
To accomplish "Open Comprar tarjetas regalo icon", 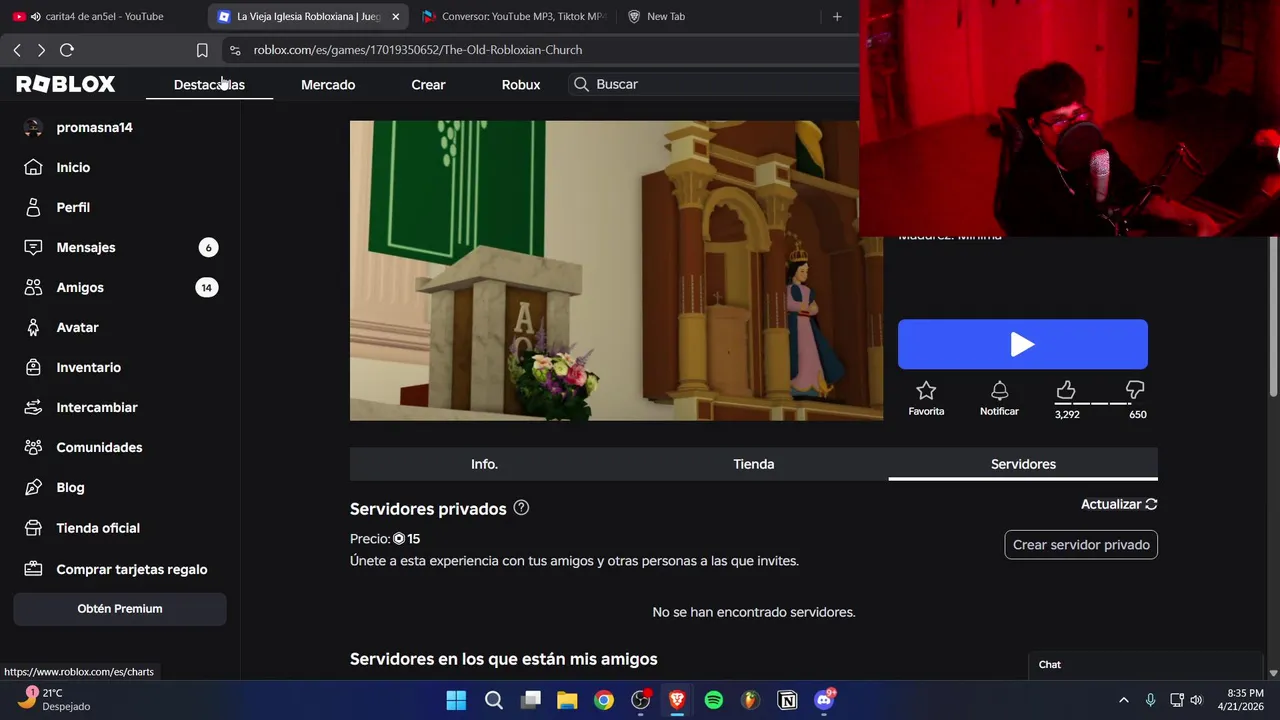I will pos(33,569).
